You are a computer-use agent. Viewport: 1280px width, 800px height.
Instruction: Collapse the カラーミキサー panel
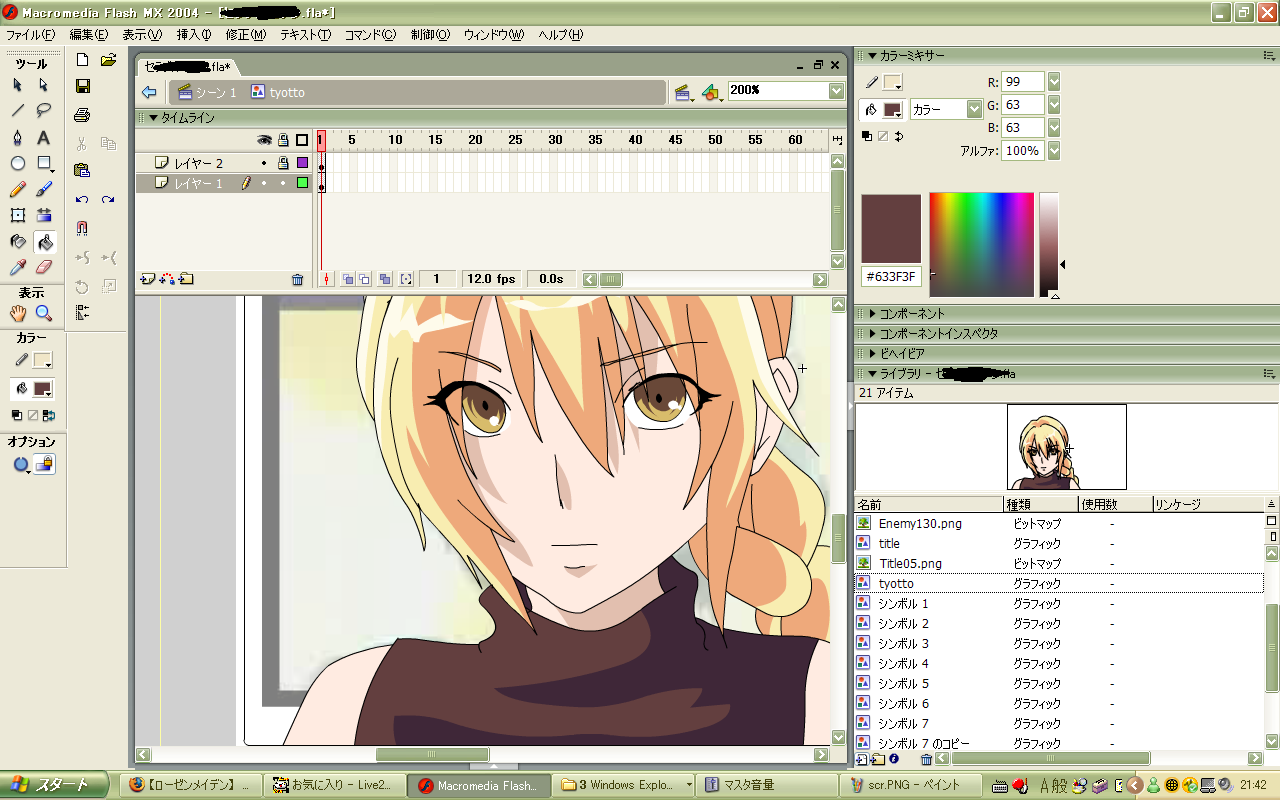point(872,56)
